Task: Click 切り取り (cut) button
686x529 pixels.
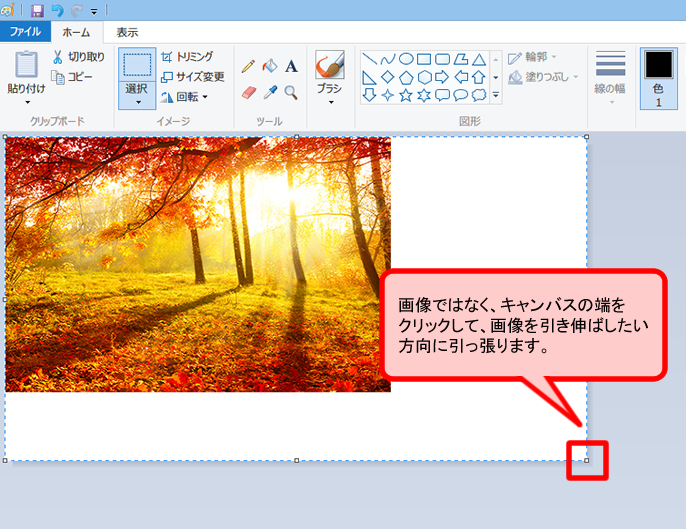Action: click(79, 57)
